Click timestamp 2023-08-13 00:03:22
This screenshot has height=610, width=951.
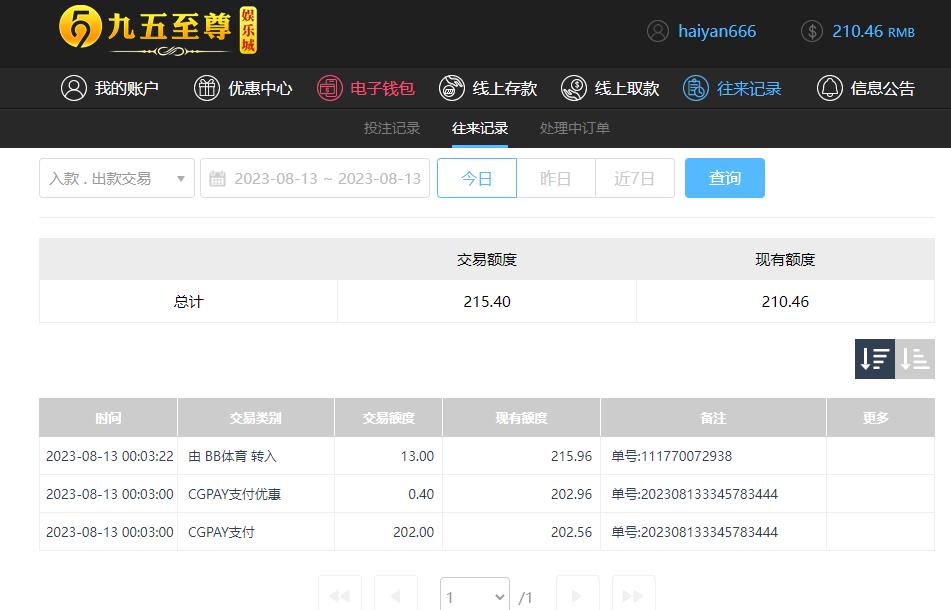click(110, 456)
